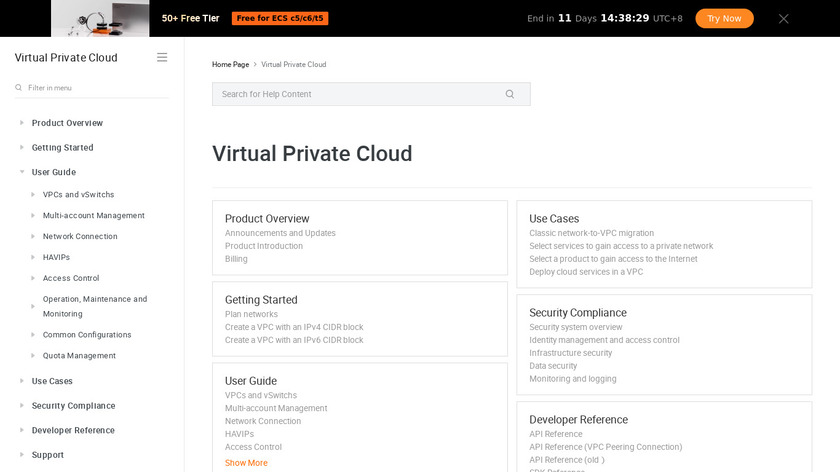Open Developer Reference sidebar item
Image resolution: width=840 pixels, height=472 pixels.
click(x=73, y=431)
